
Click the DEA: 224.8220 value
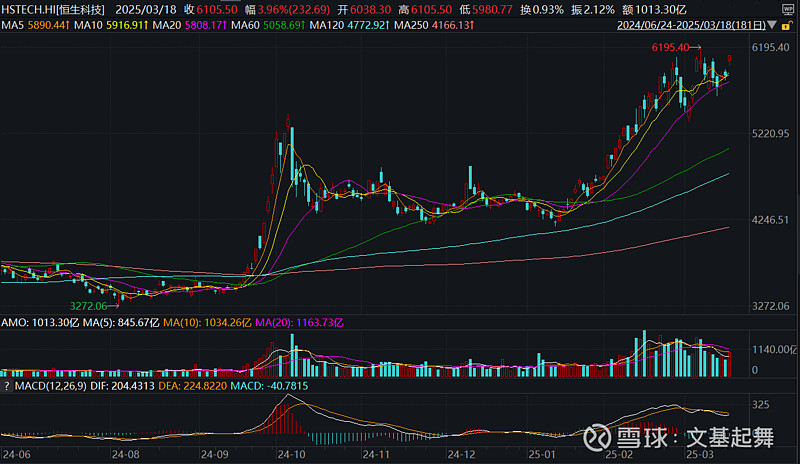(192, 386)
